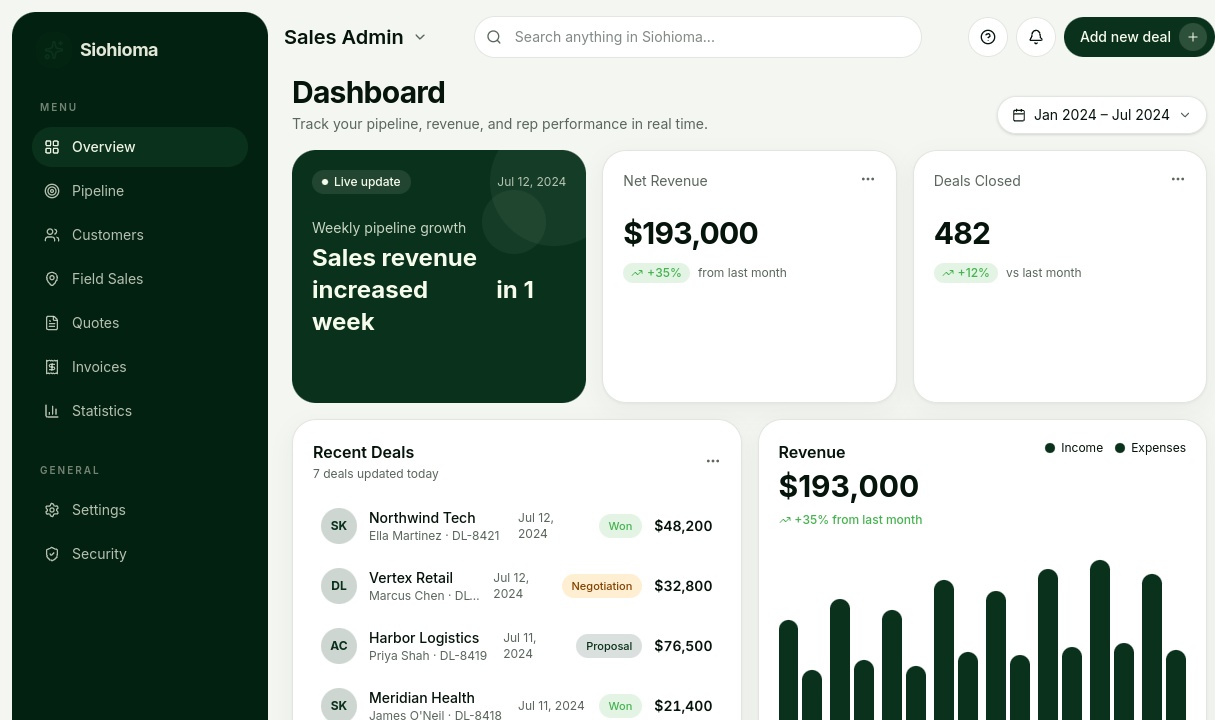Click the Search anything in Siohioma field
The image size is (1215, 720).
click(x=698, y=37)
